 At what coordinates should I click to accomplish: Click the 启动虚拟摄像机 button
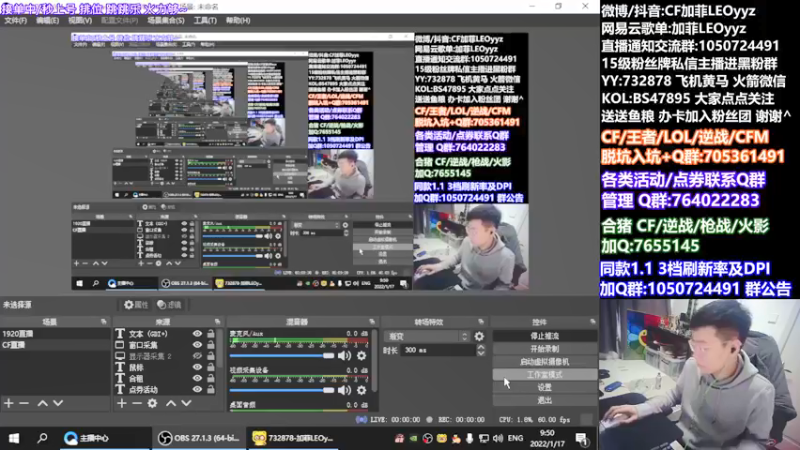click(x=544, y=362)
